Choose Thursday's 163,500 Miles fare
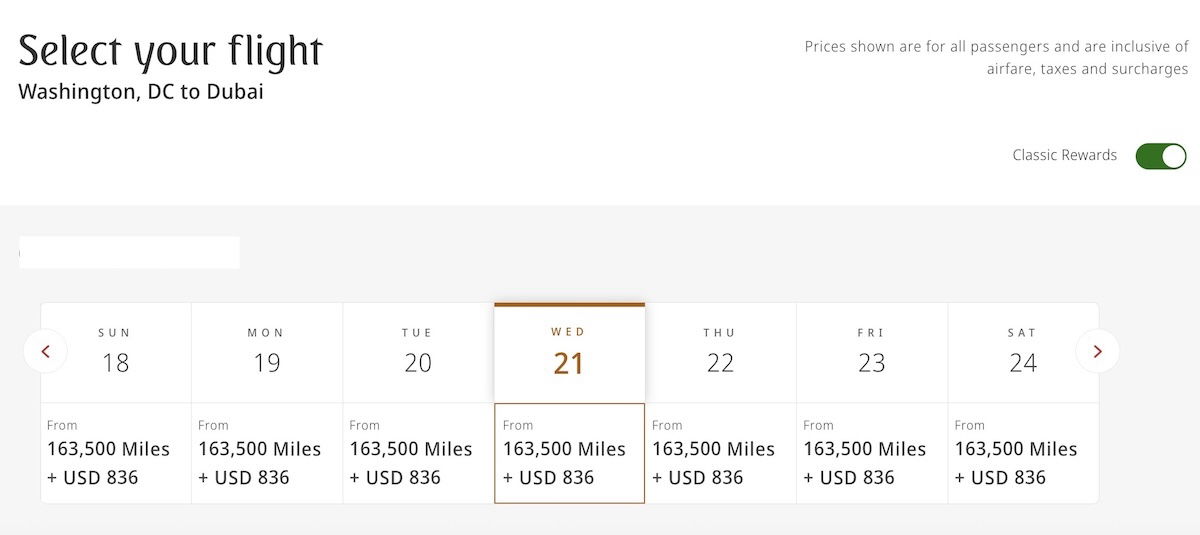Screen dimensions: 1200x535 coord(721,452)
